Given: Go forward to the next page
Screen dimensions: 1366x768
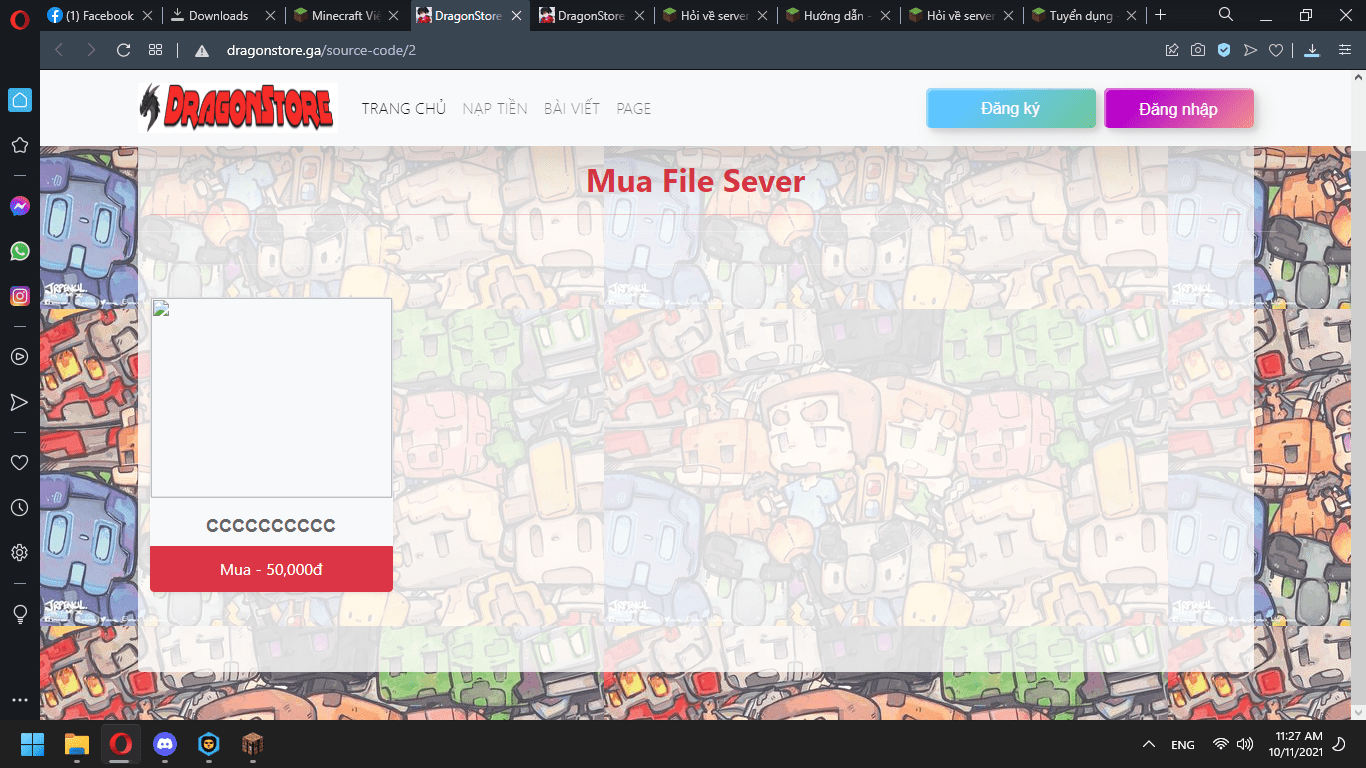Looking at the screenshot, I should point(91,50).
